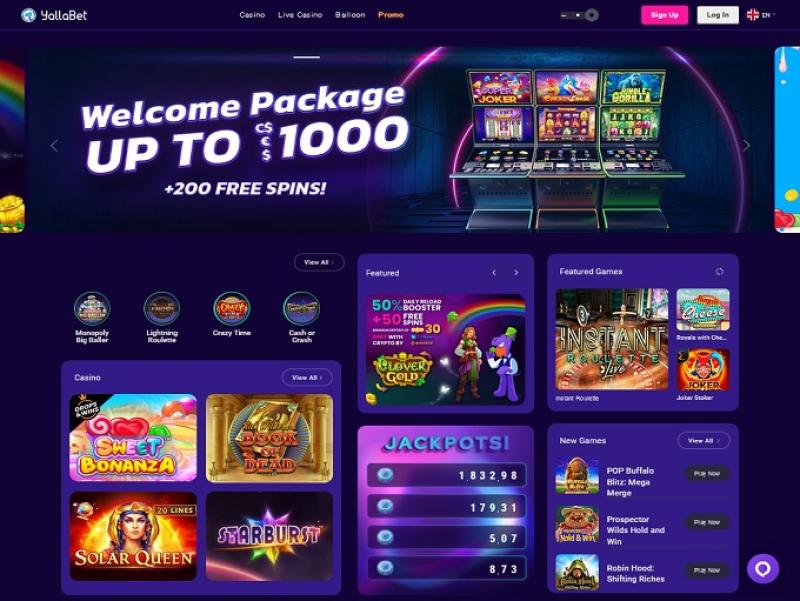Click the YallaBet logo

coord(54,15)
